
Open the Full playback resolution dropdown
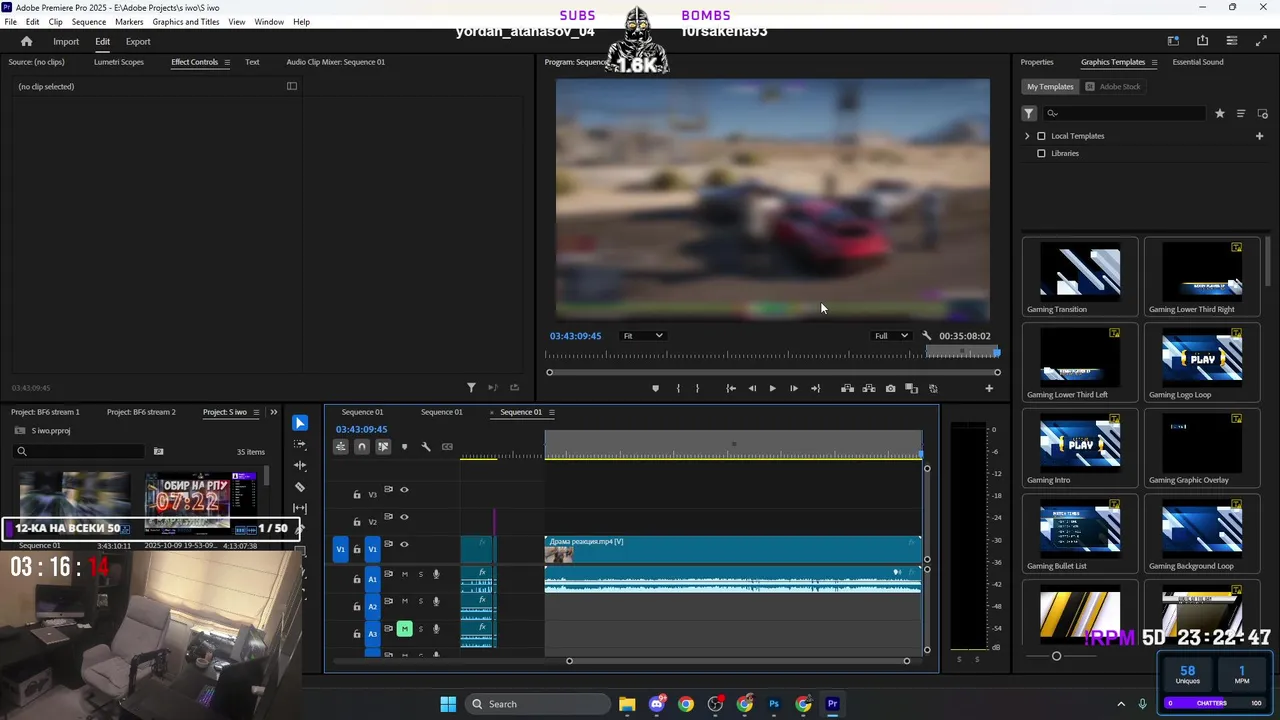coord(891,336)
